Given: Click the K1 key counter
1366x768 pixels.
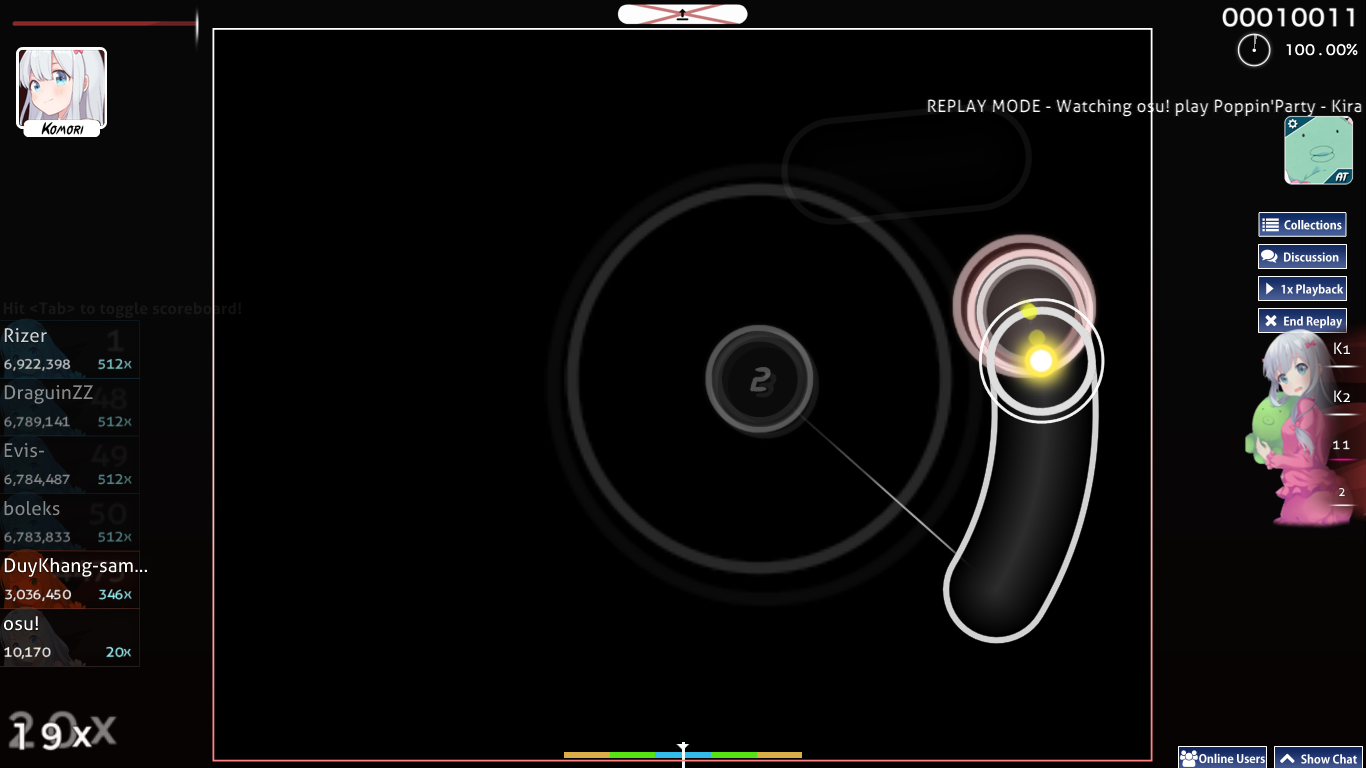Looking at the screenshot, I should [x=1341, y=349].
